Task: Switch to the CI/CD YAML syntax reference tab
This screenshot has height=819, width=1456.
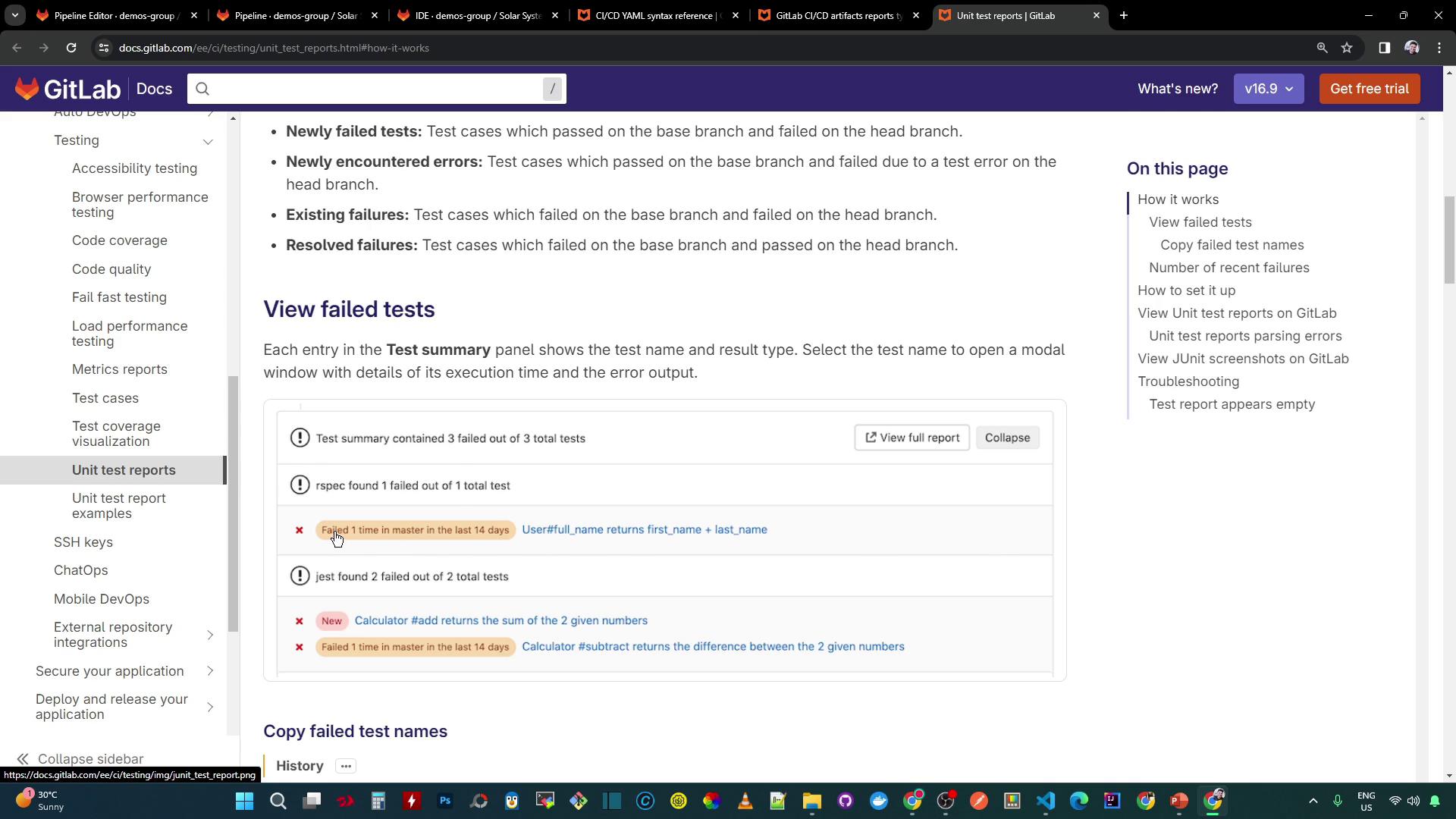Action: (654, 15)
